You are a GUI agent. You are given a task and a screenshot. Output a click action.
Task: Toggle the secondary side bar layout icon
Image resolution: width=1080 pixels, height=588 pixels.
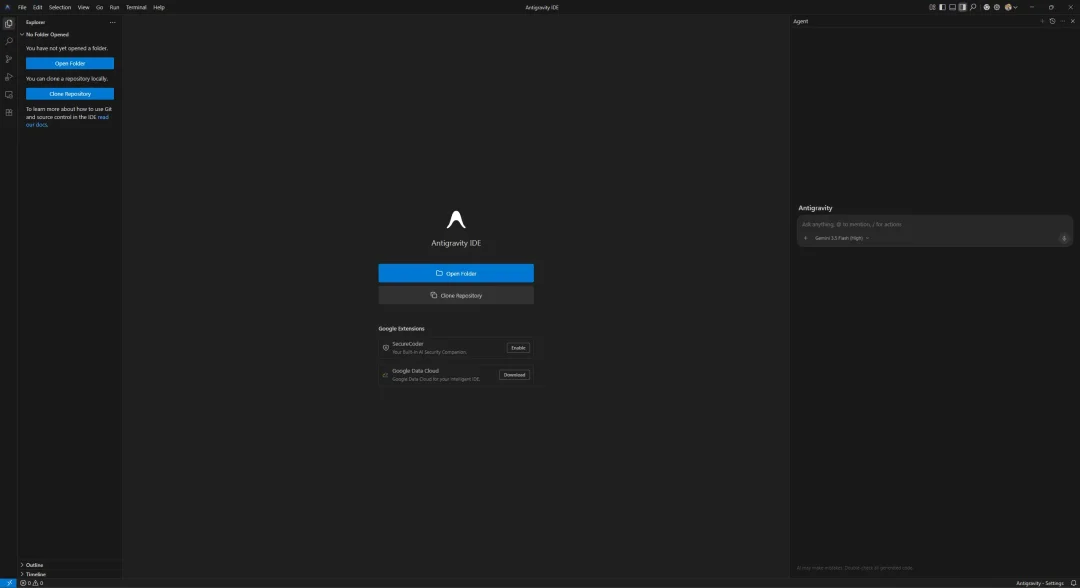point(963,7)
